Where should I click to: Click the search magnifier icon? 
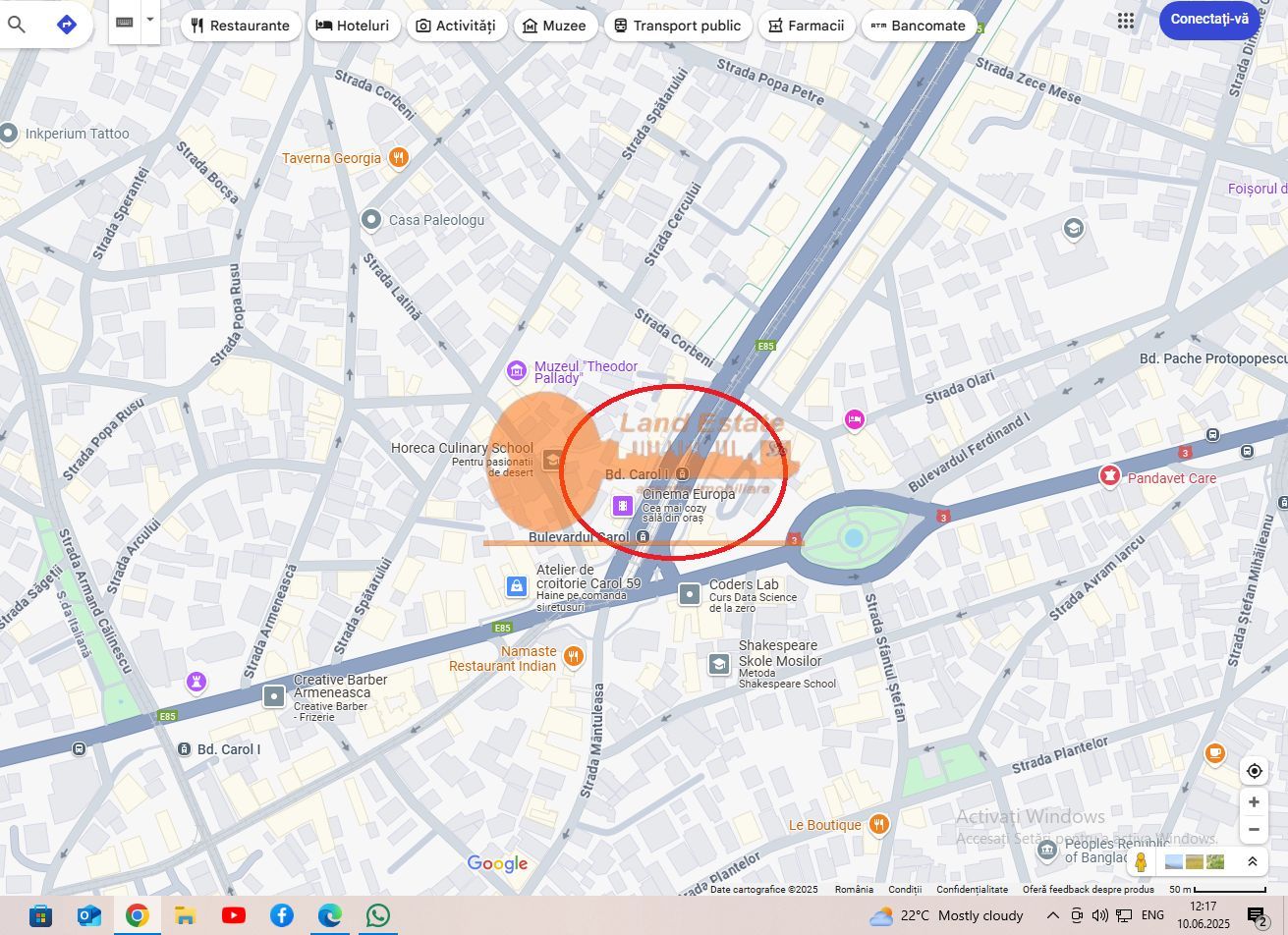16,25
